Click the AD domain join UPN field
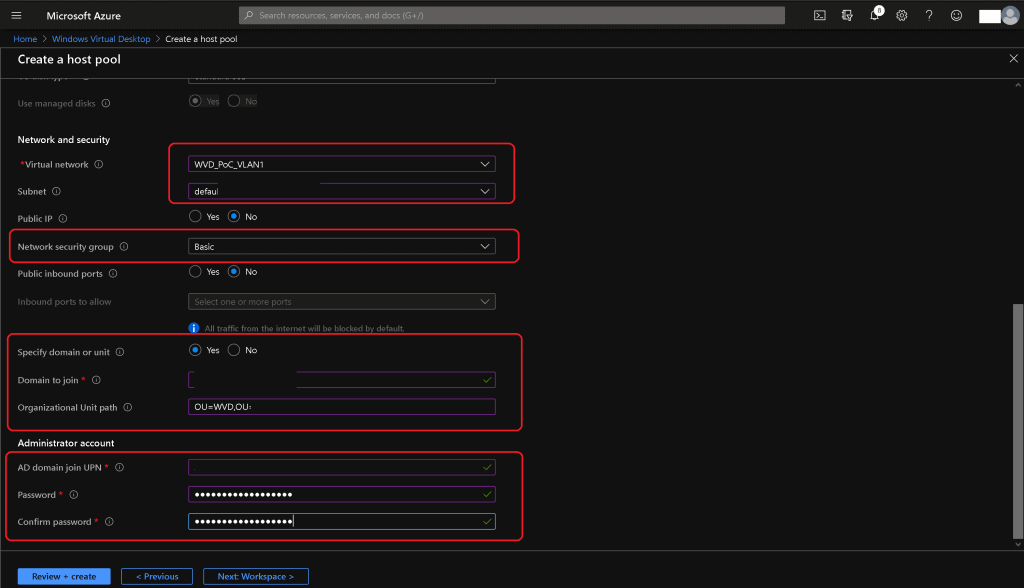The image size is (1024, 588). point(342,467)
